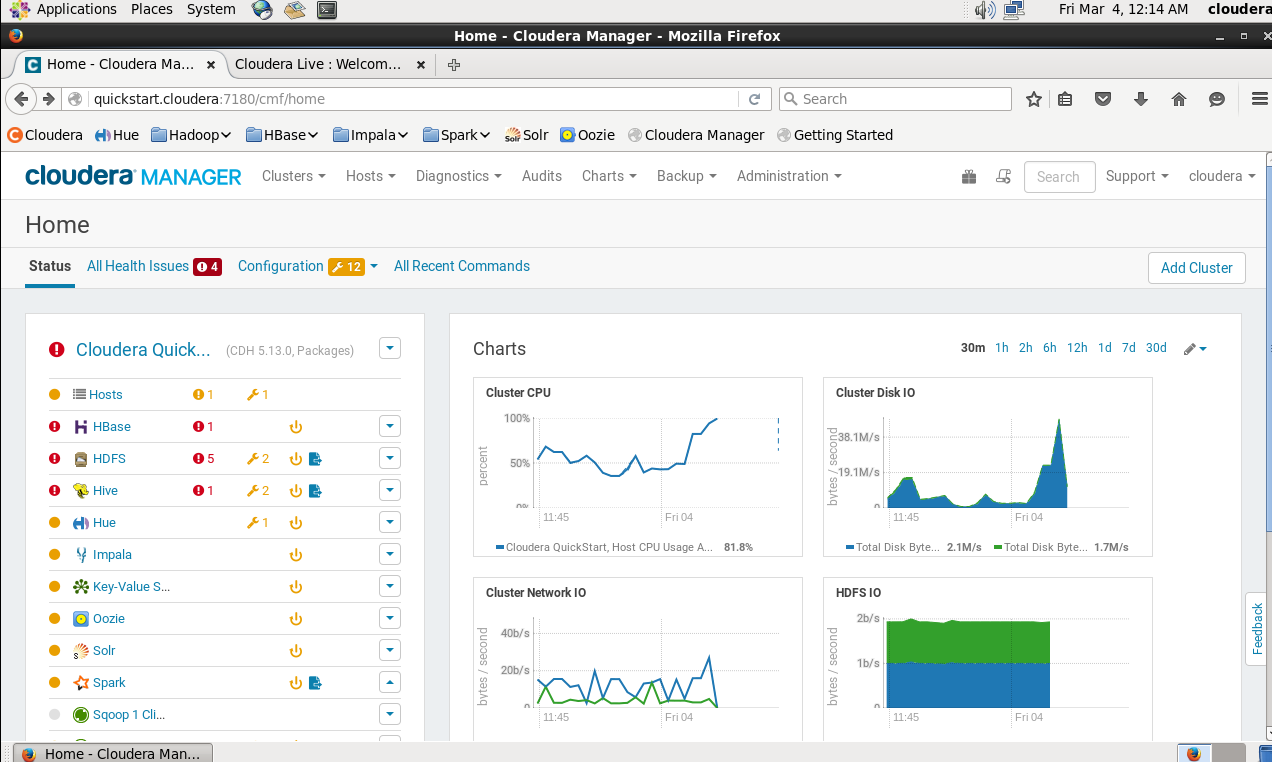Expand the Configuration issues dropdown

click(x=374, y=267)
